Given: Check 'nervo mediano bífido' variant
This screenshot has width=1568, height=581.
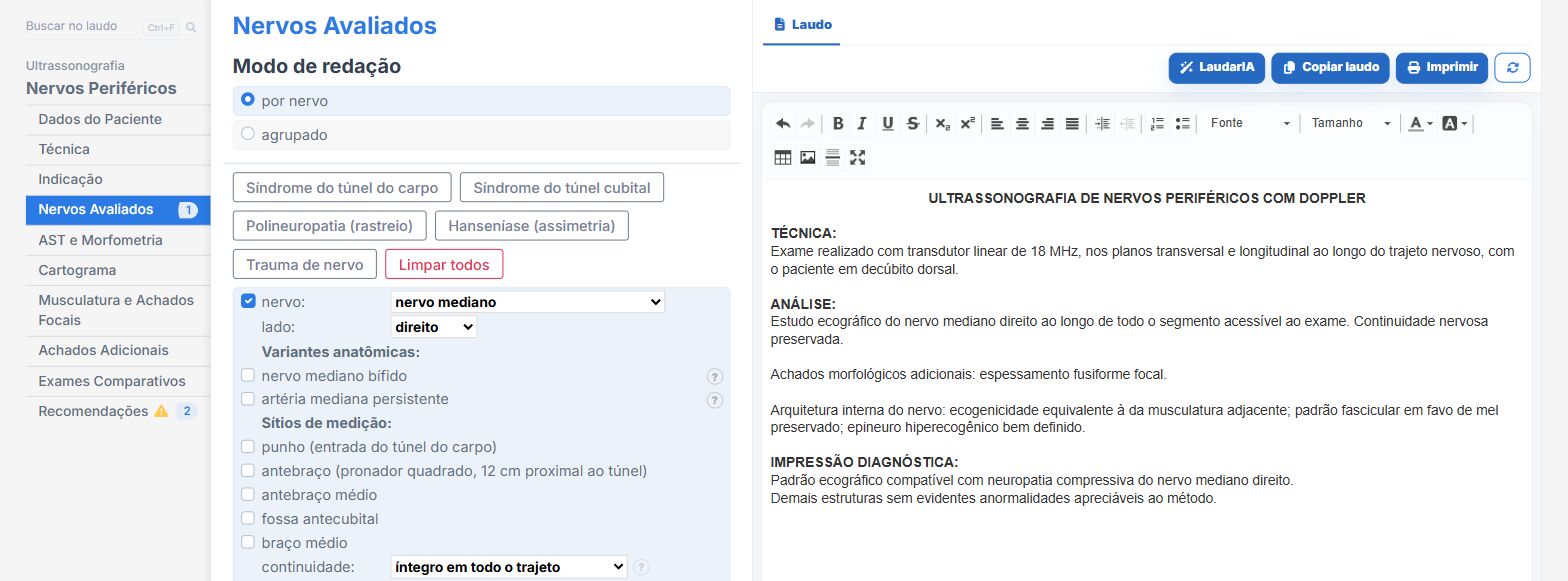Looking at the screenshot, I should (x=248, y=376).
